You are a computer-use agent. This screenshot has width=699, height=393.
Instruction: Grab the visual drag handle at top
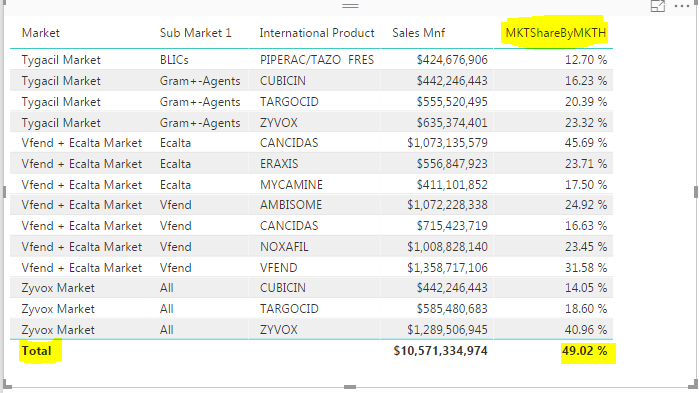350,6
